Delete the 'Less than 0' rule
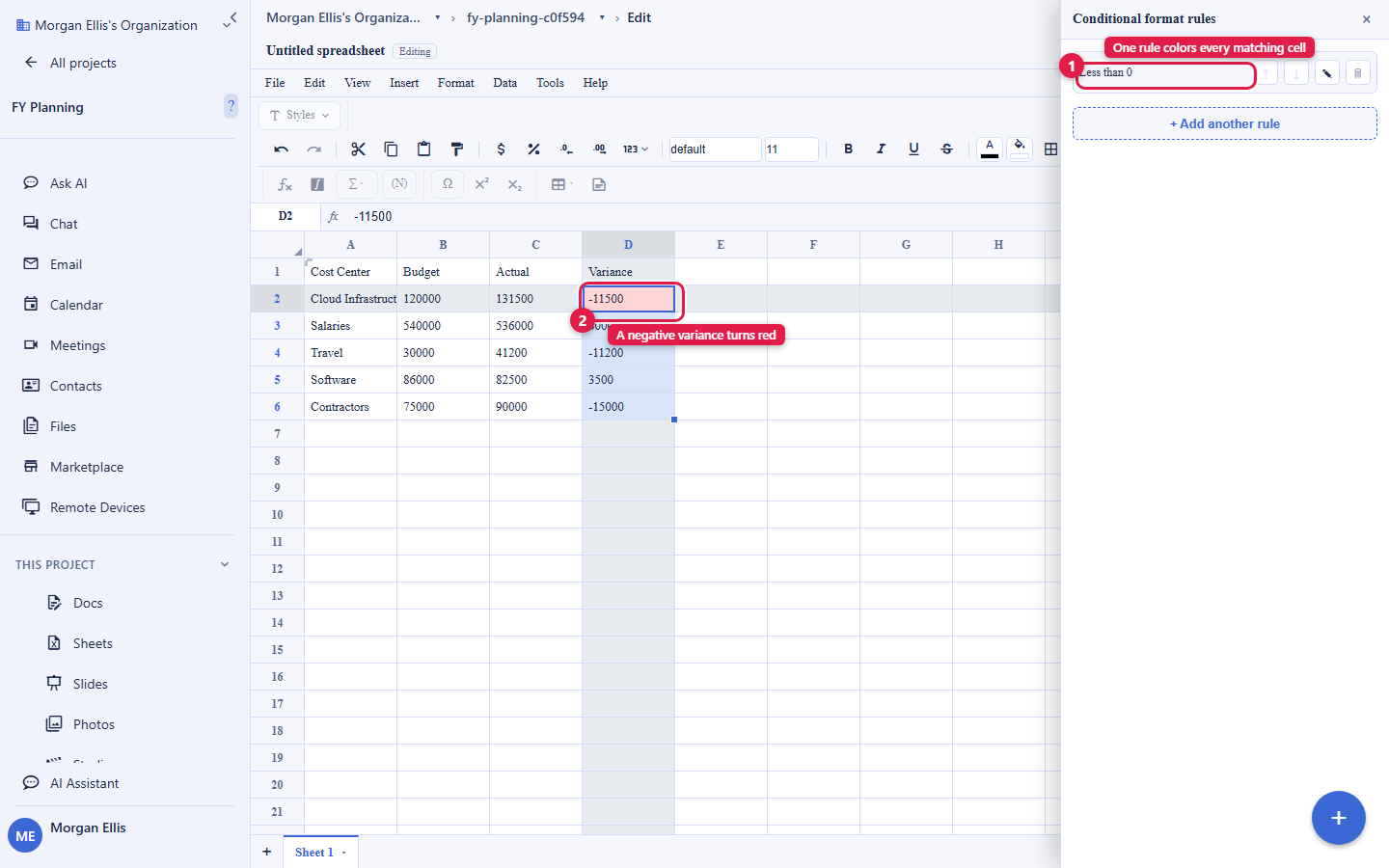1389x868 pixels. click(1358, 73)
